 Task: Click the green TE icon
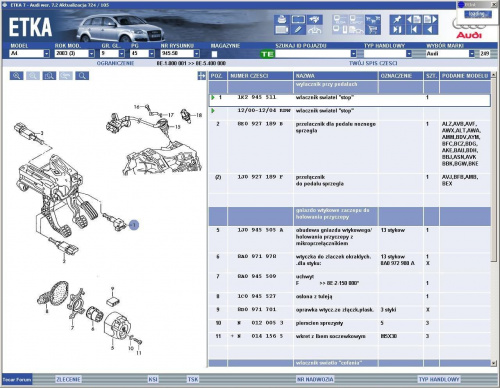click(x=267, y=54)
